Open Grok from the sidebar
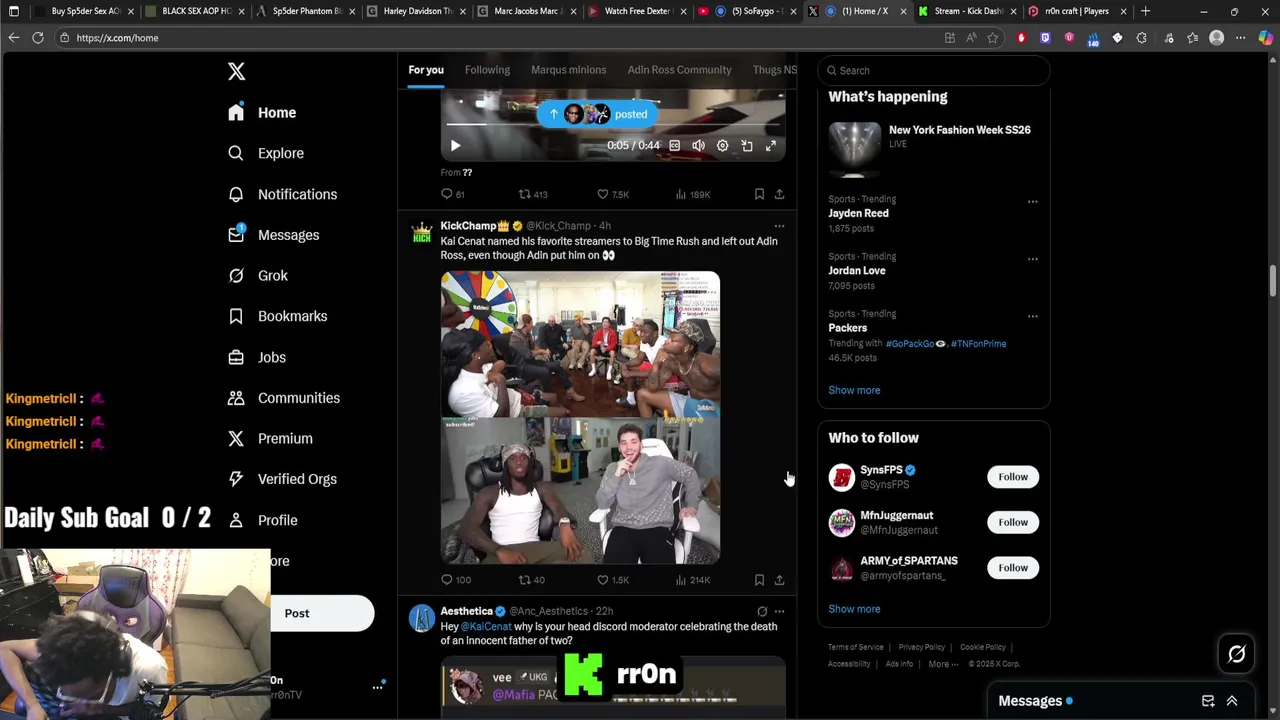 point(258,276)
